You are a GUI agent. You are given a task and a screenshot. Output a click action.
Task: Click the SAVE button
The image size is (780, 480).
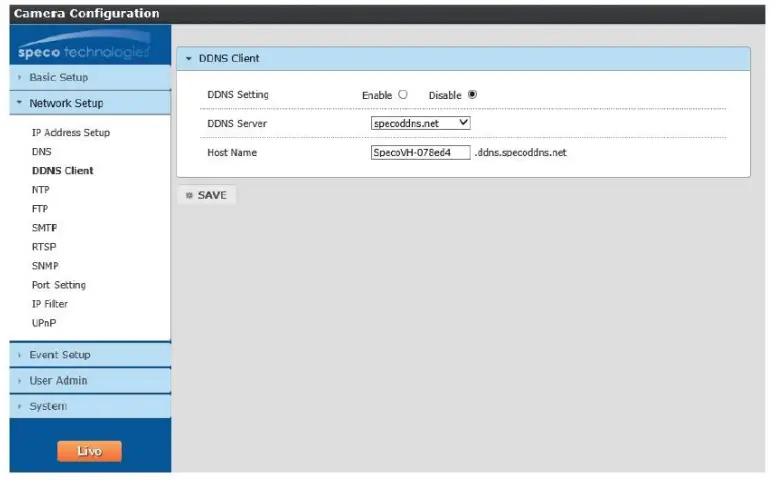[x=207, y=195]
